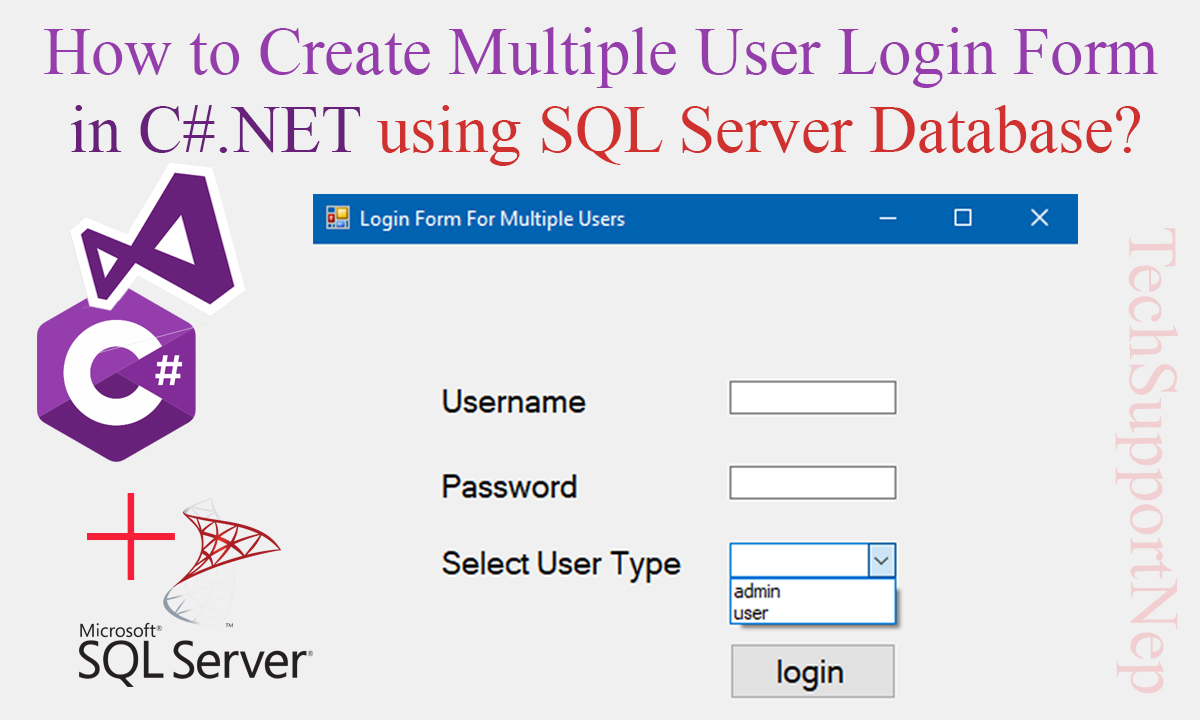Focus the Password text box
The height and width of the screenshot is (720, 1200).
pyautogui.click(x=812, y=483)
